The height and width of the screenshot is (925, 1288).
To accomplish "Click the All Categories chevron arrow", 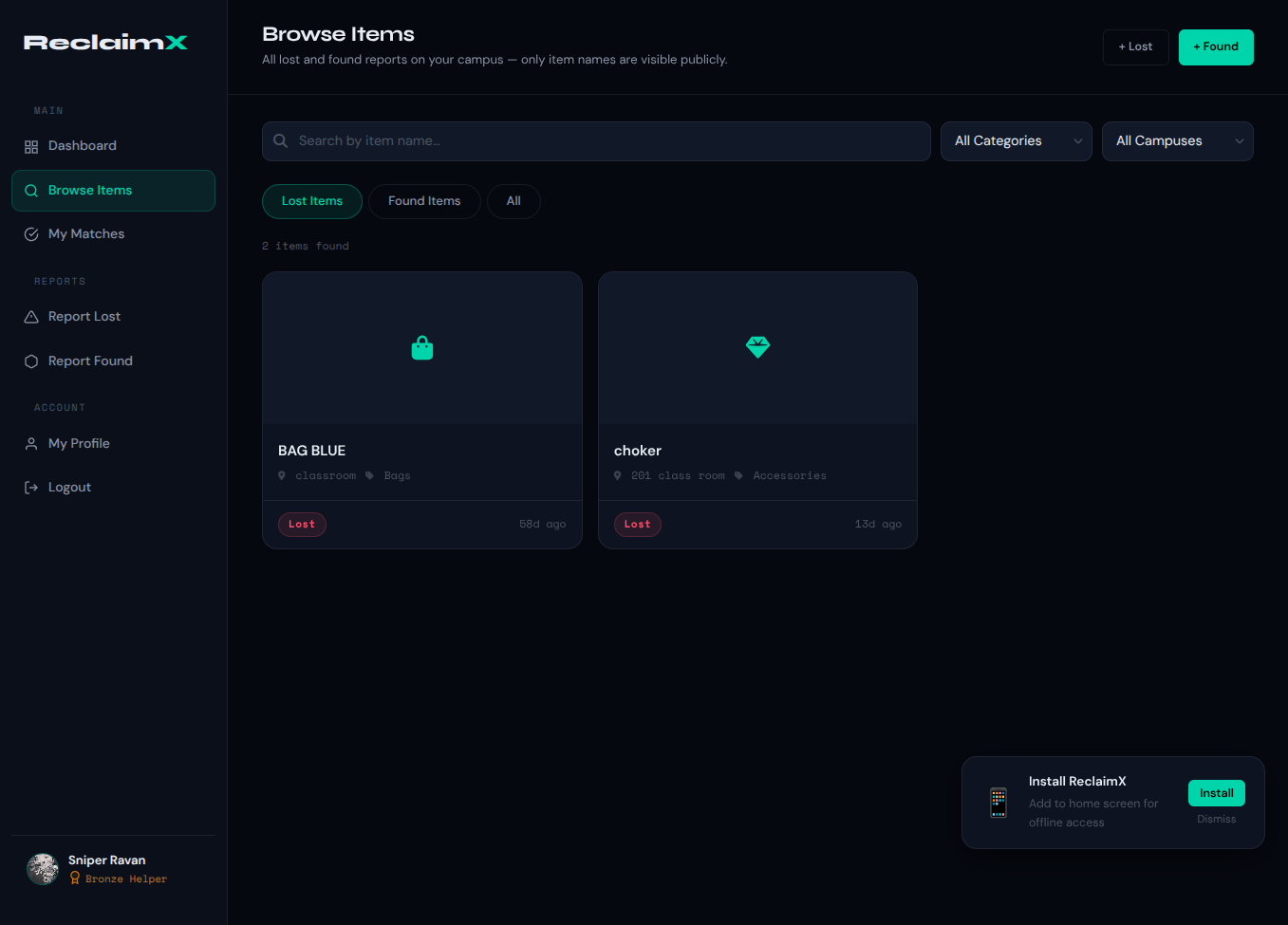I will (1077, 141).
